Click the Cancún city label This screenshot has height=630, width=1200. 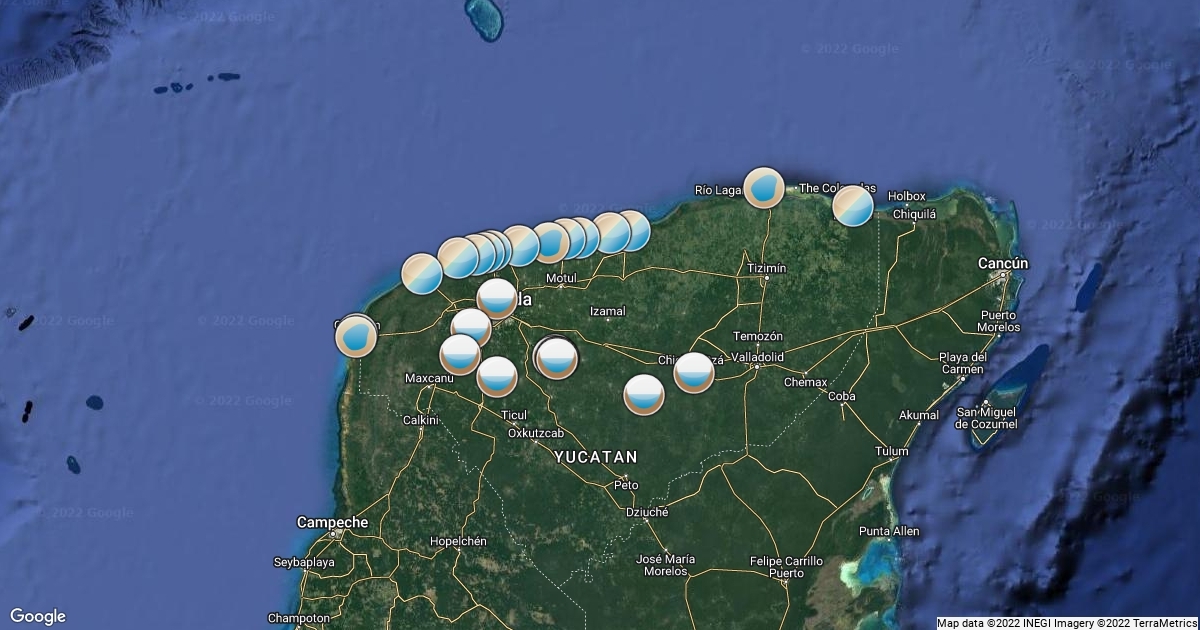click(1003, 263)
